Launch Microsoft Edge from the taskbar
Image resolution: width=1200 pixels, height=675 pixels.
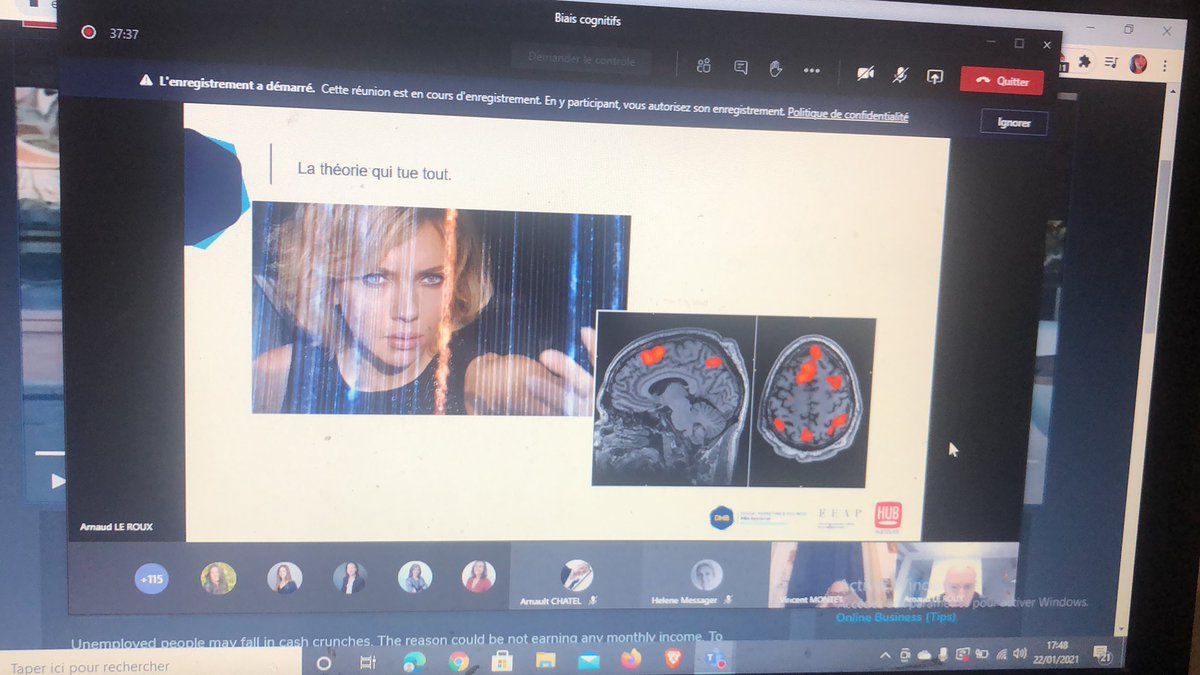coord(414,661)
